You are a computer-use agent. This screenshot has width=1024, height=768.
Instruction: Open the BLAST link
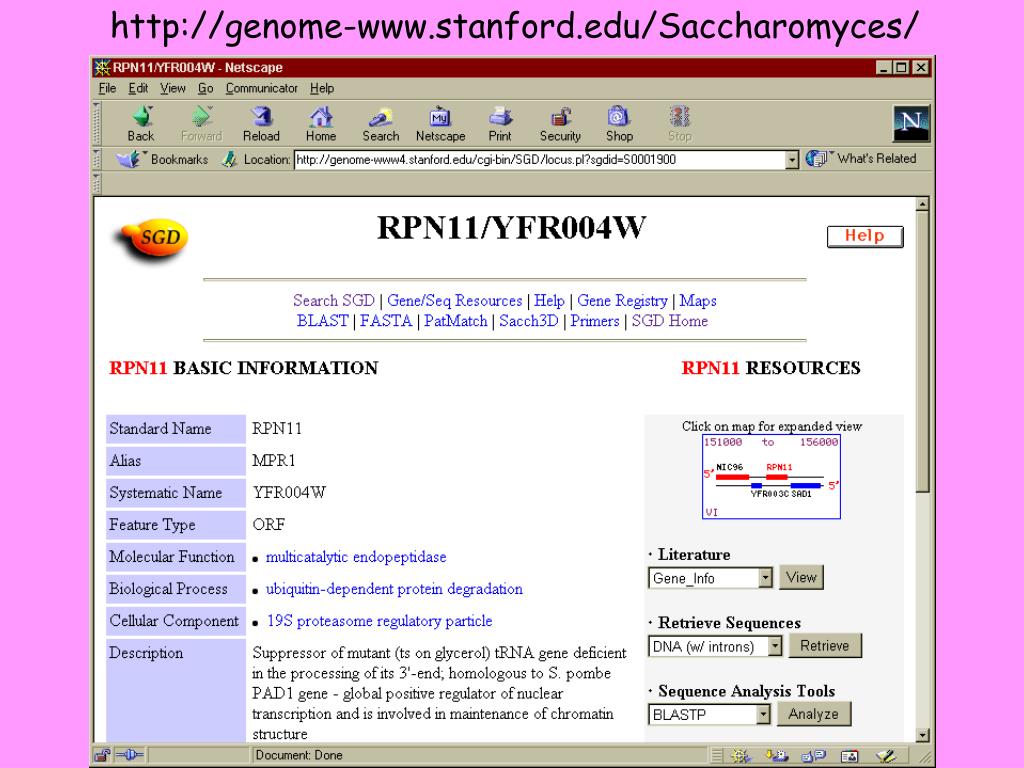point(323,321)
